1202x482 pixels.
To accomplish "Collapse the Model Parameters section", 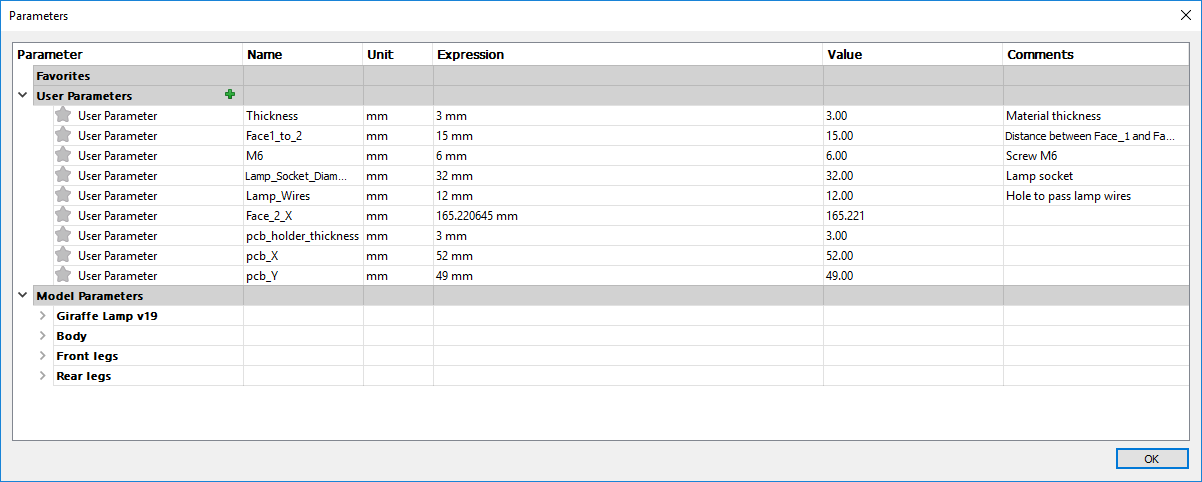I will click(23, 296).
